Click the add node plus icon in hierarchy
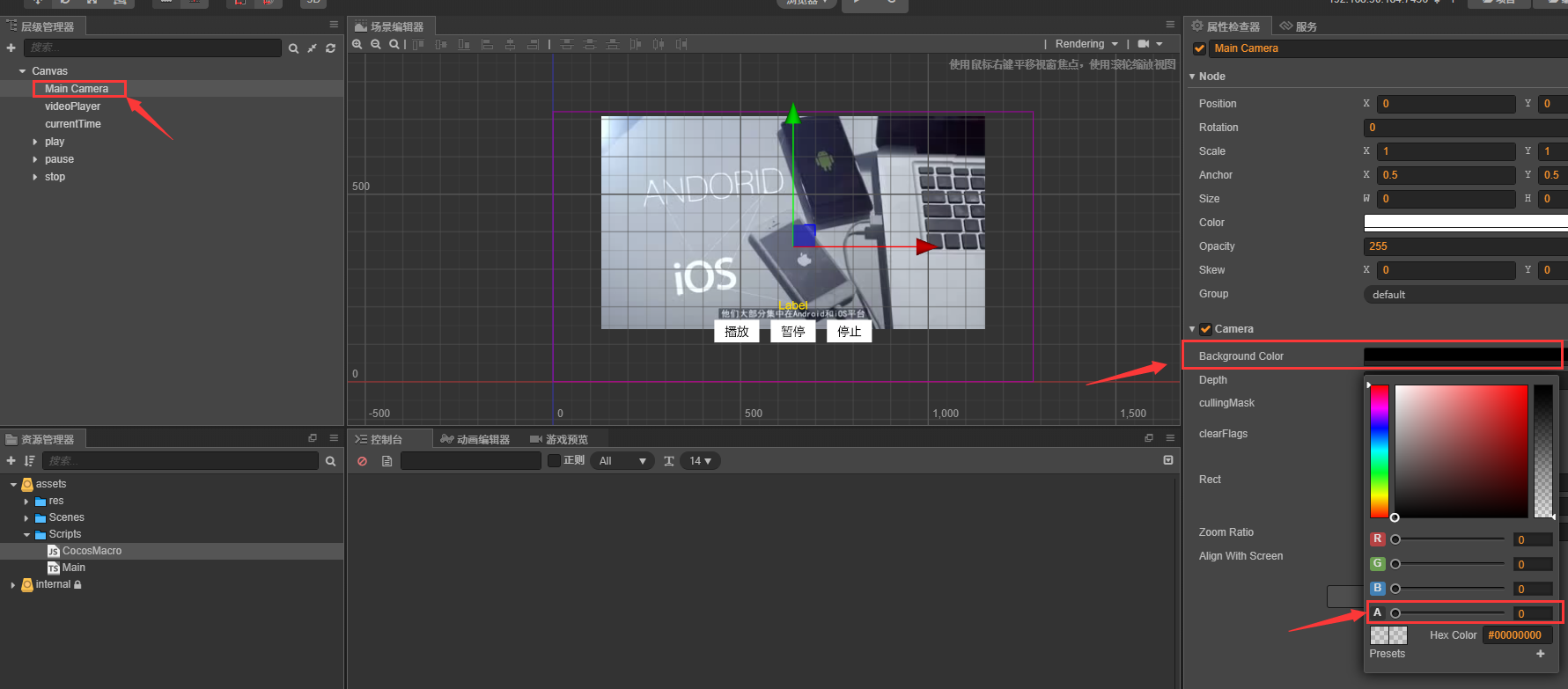Image resolution: width=1568 pixels, height=689 pixels. (11, 48)
